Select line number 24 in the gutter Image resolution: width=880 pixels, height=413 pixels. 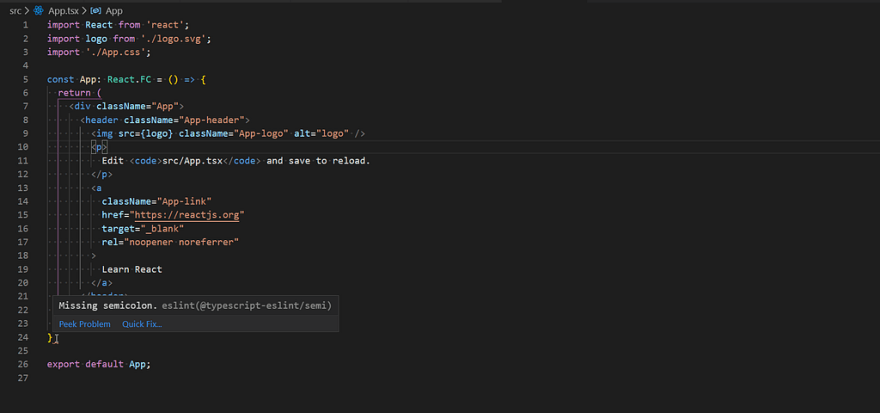[x=23, y=337]
